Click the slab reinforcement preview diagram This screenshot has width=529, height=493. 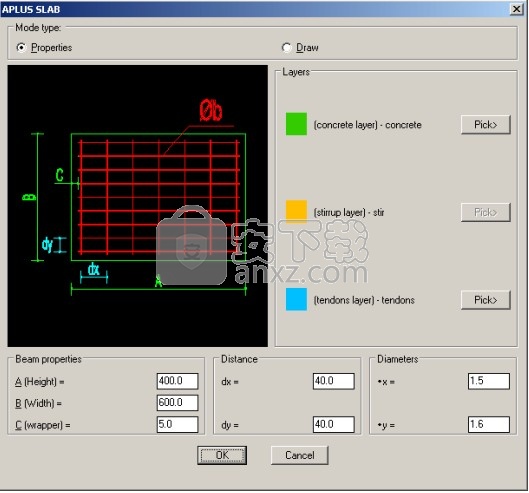click(x=138, y=206)
